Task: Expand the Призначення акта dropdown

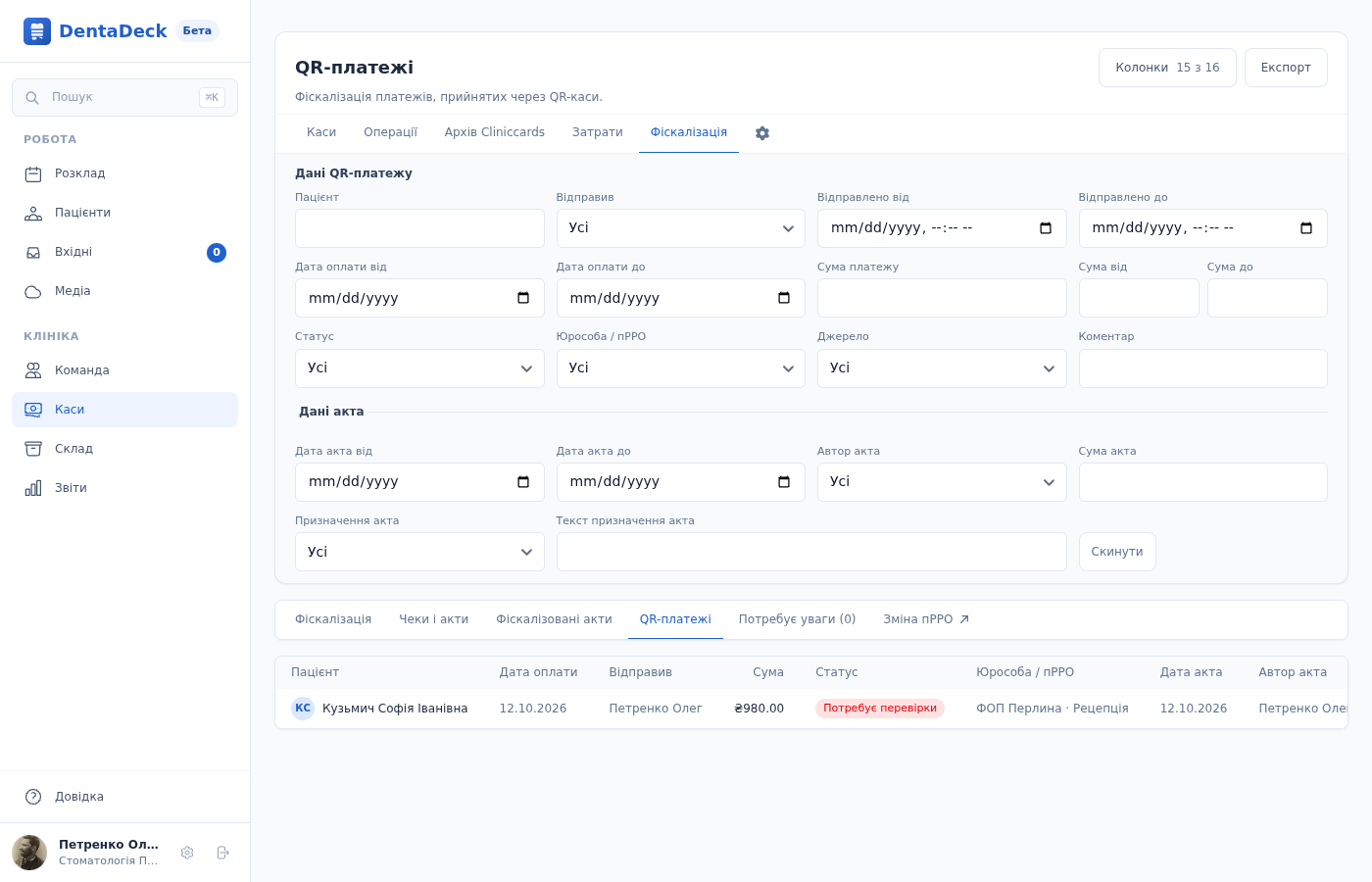Action: [419, 552]
